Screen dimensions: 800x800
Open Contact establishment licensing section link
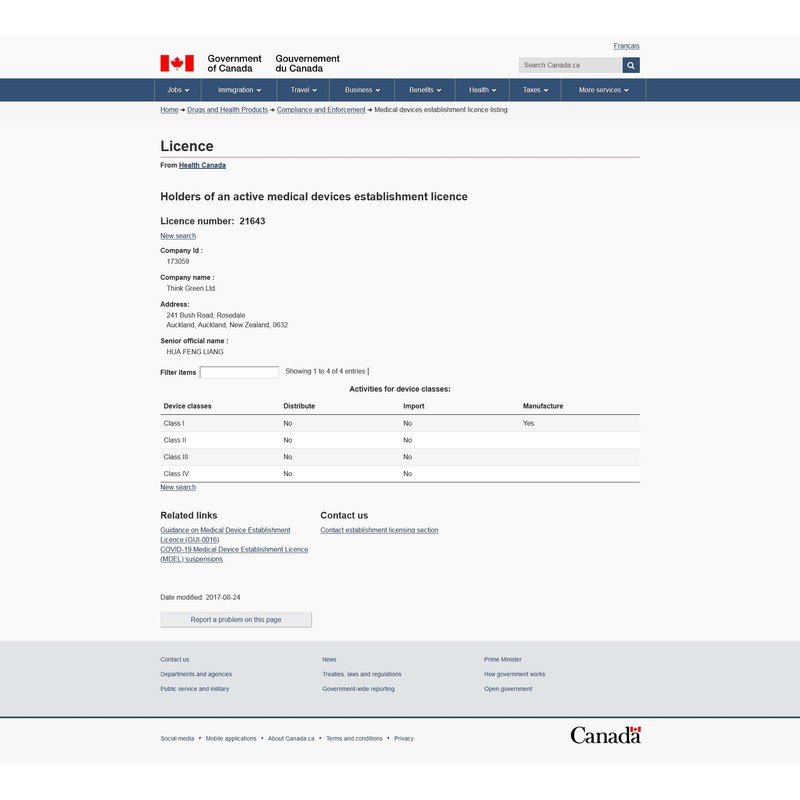click(379, 530)
